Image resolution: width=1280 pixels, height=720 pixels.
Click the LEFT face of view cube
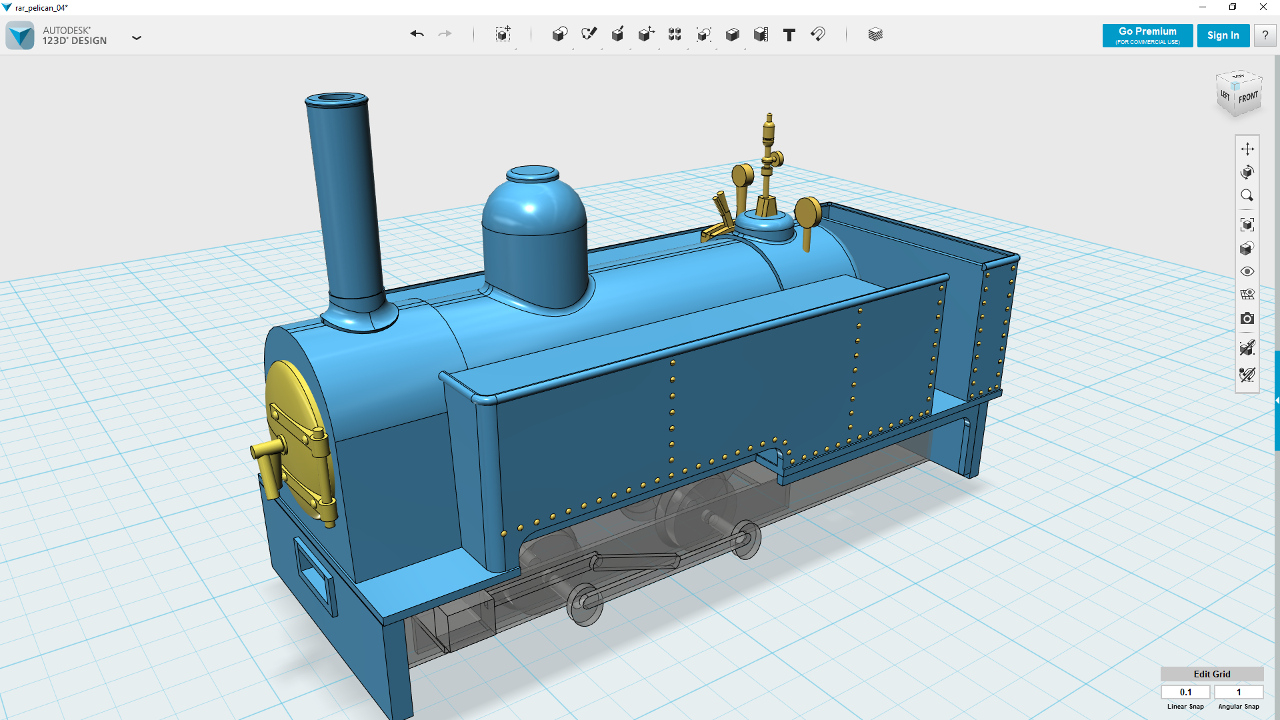click(1226, 96)
